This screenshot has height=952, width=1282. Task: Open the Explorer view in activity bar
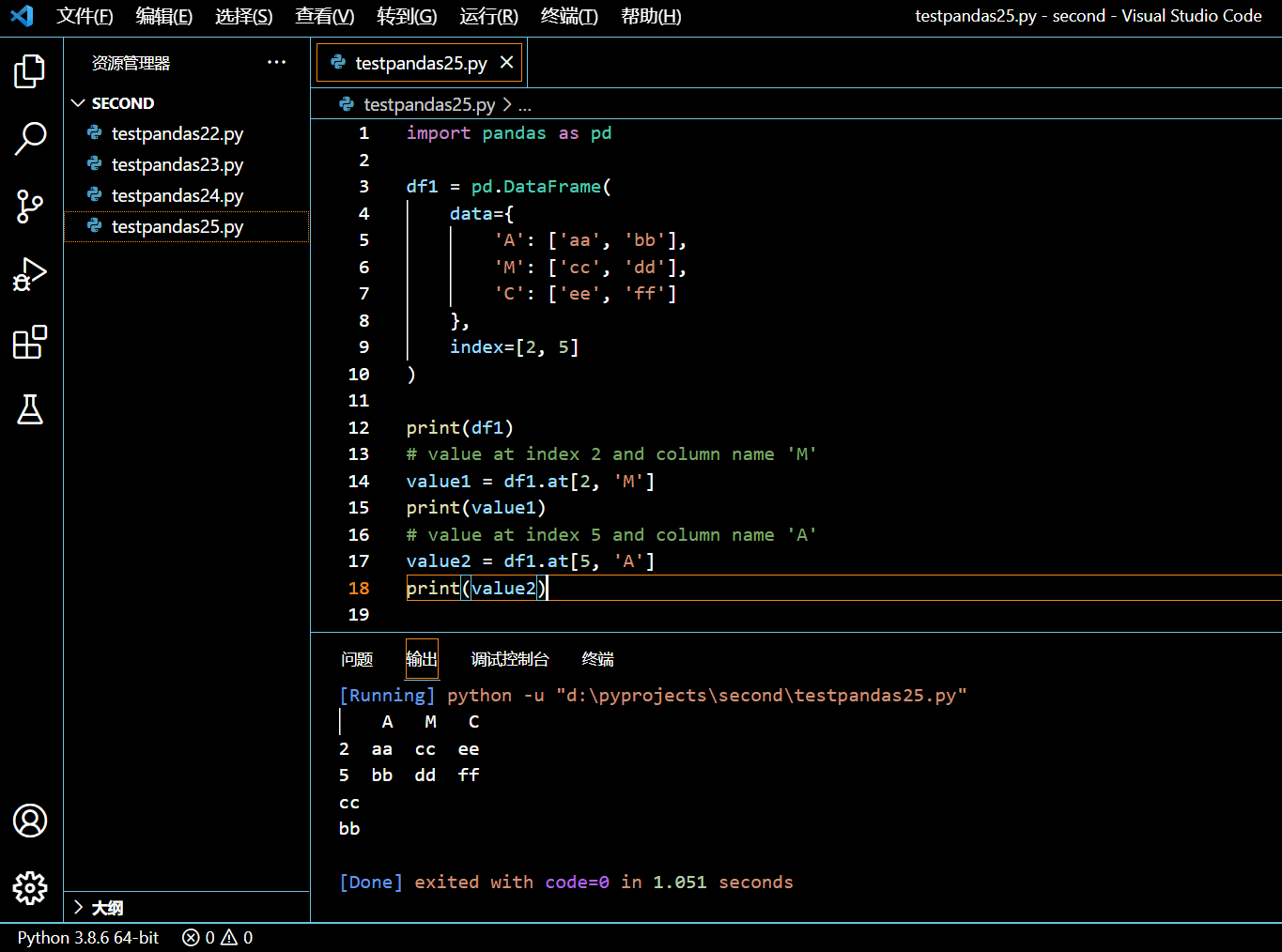(30, 71)
